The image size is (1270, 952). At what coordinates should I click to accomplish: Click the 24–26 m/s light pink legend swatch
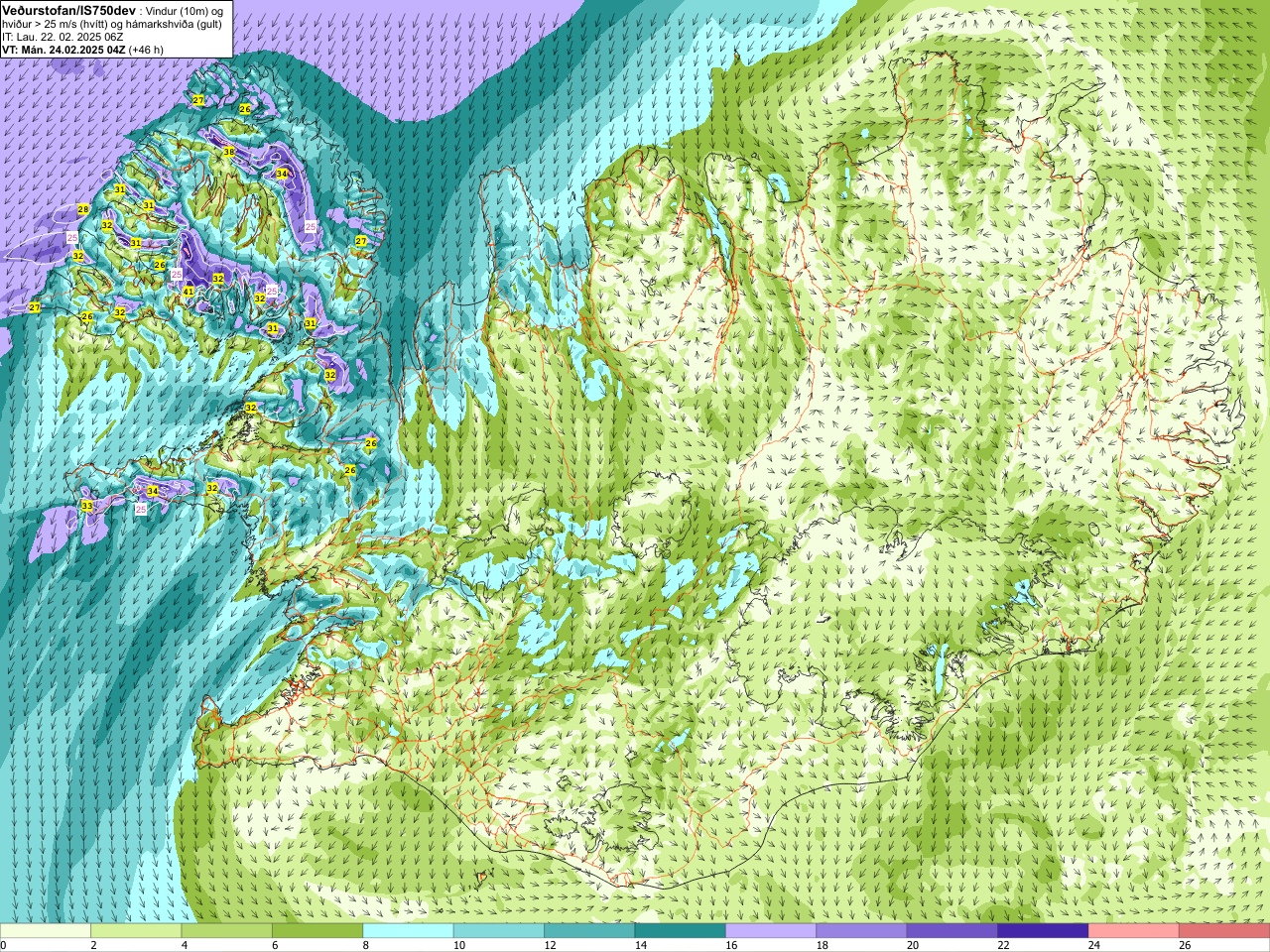tap(1134, 931)
